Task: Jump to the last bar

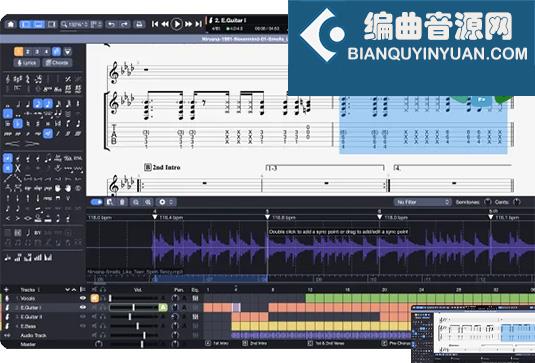Action: point(199,24)
